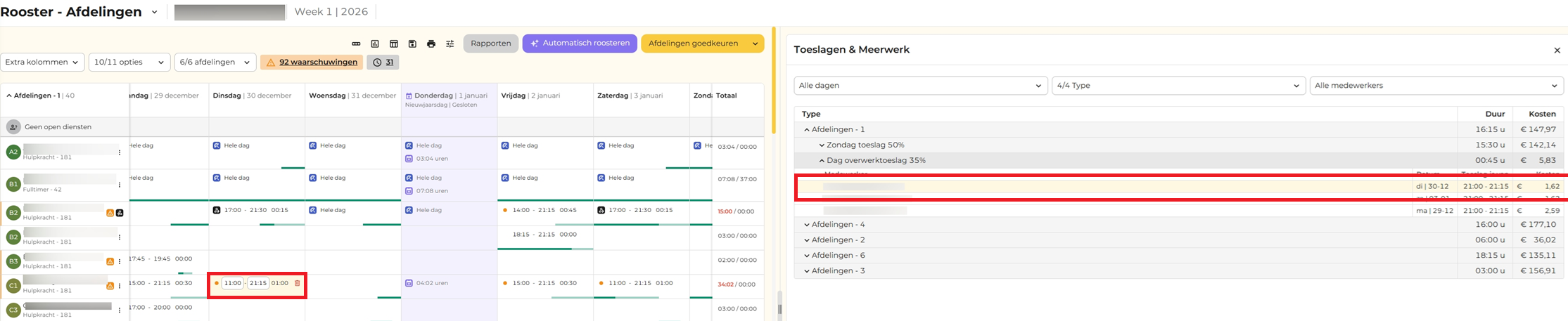Screen dimensions: 1568x321
Task: Click the € 177,10 cost value
Action: coord(1538,225)
